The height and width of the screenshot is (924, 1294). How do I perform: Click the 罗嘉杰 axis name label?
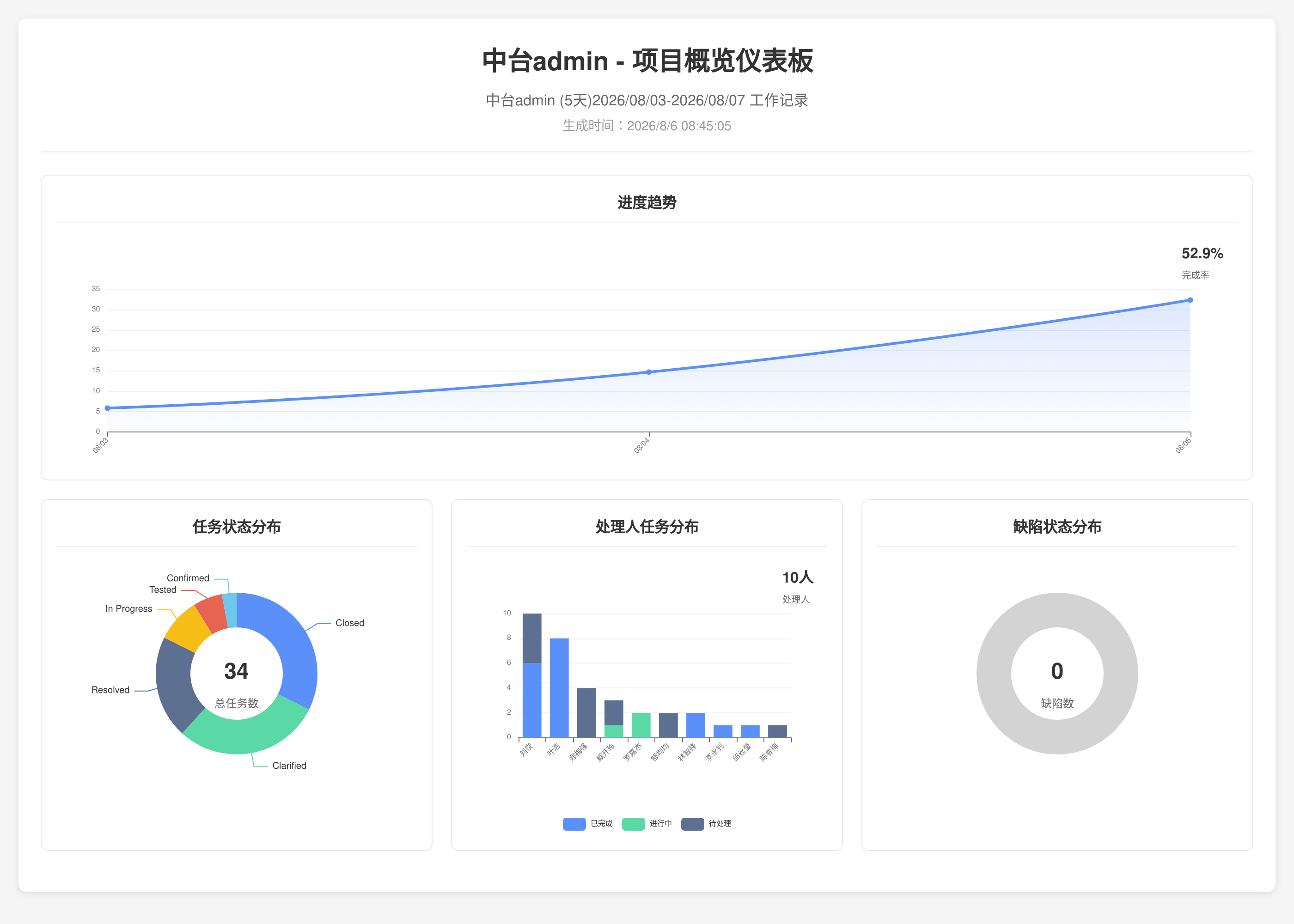coord(633,752)
